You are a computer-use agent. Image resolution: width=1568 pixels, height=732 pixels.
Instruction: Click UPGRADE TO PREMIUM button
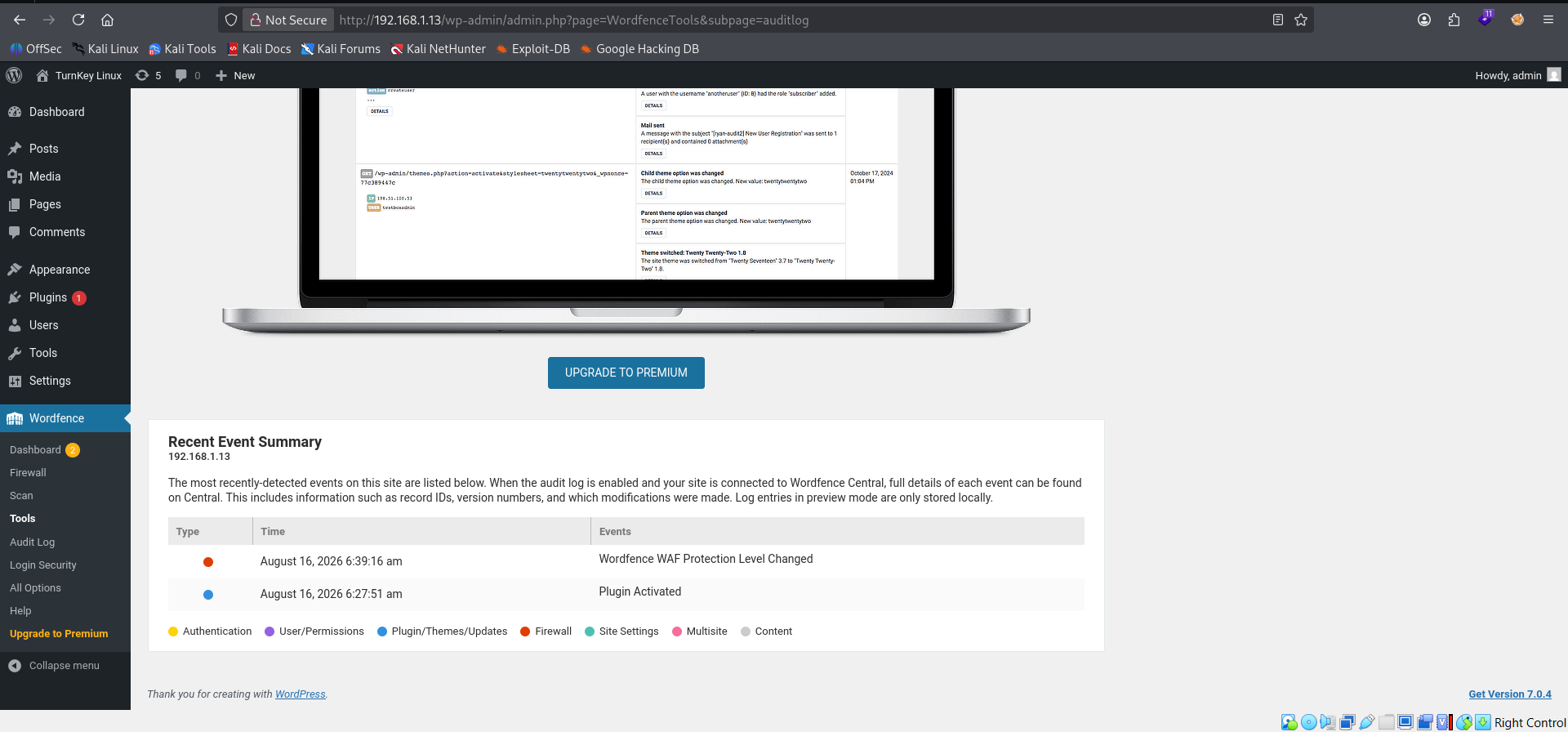tap(626, 373)
